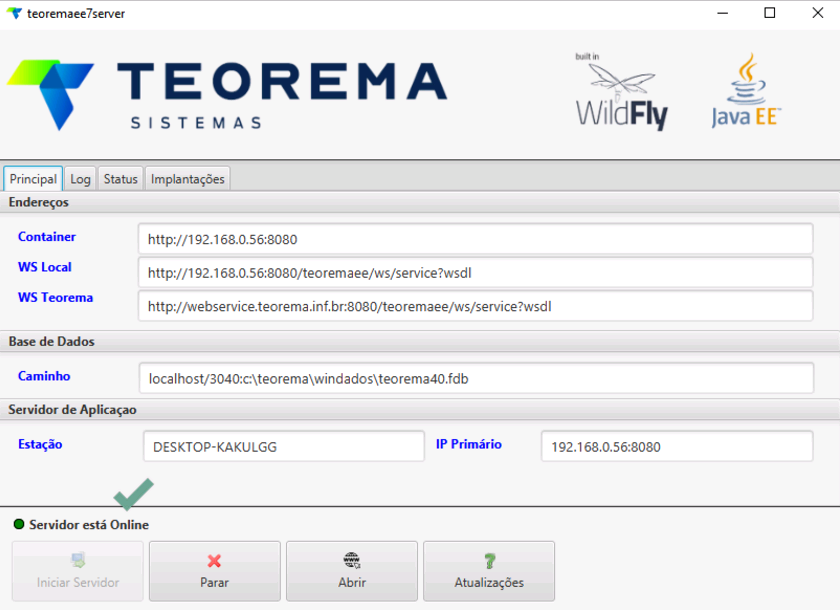Click the WildFly logo

point(622,92)
